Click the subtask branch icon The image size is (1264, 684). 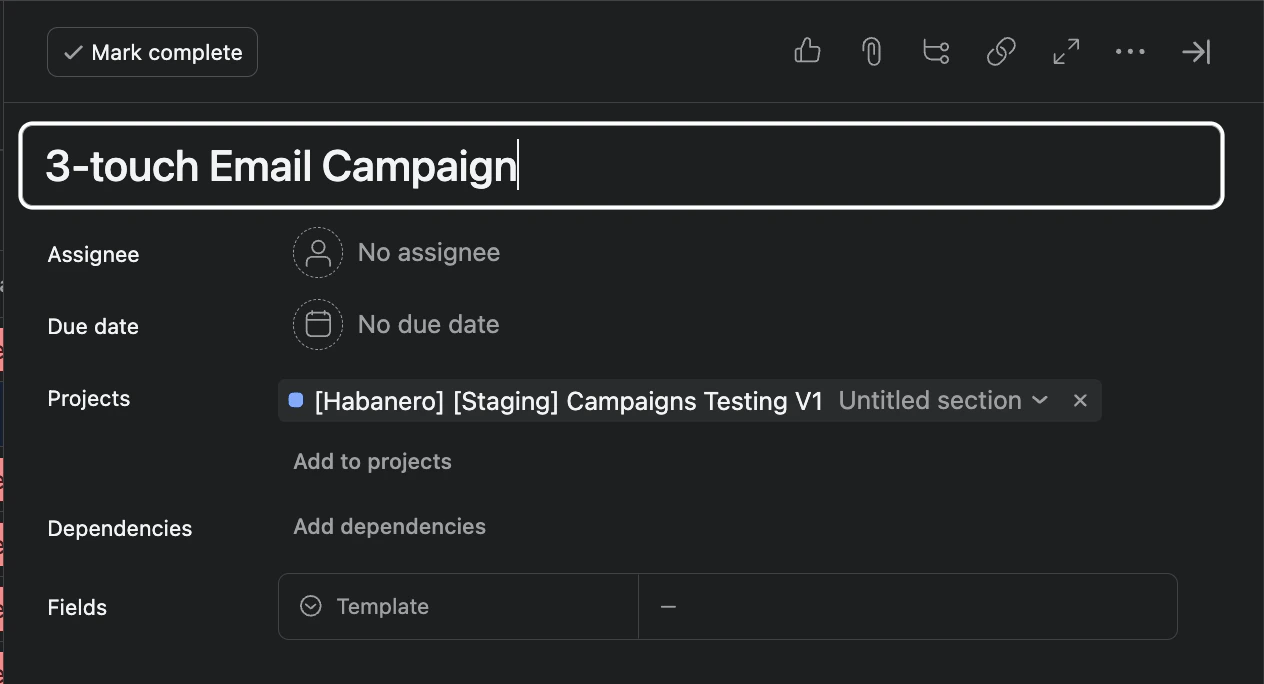(x=936, y=52)
